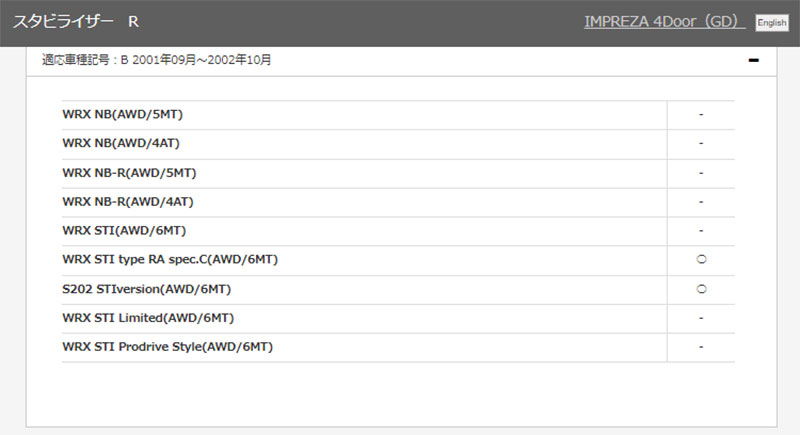Viewport: 800px width, 435px height.
Task: Click the dash cell for WRX STI(AWD/6MT)
Action: pos(701,231)
